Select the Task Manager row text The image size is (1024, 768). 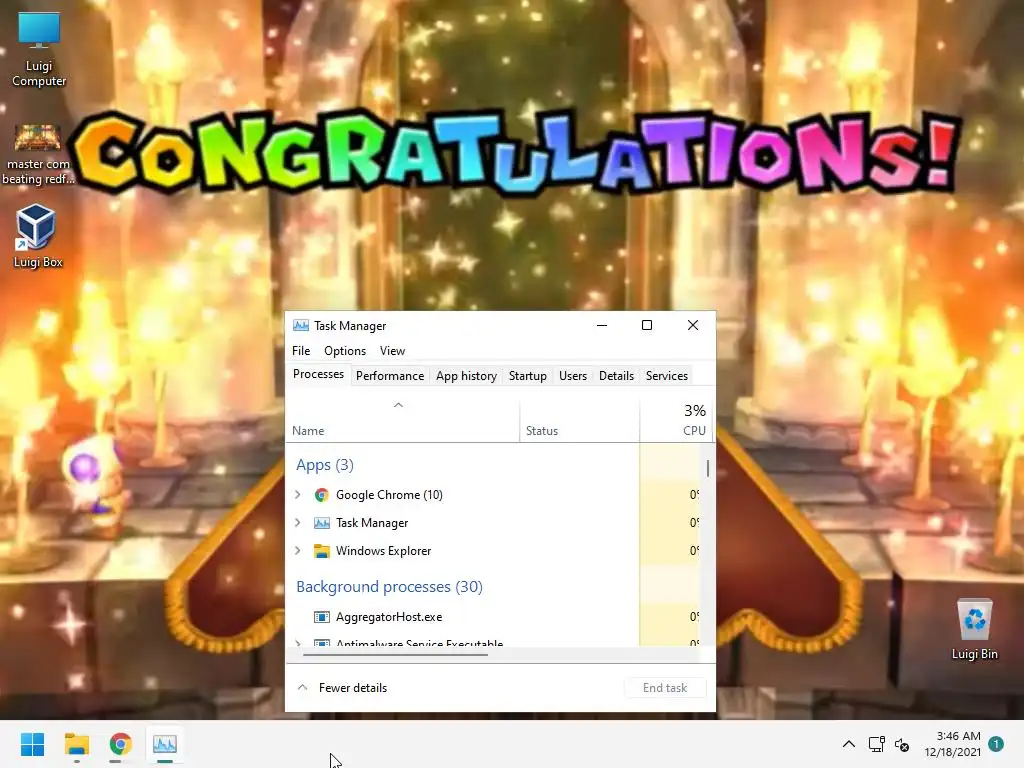click(372, 523)
